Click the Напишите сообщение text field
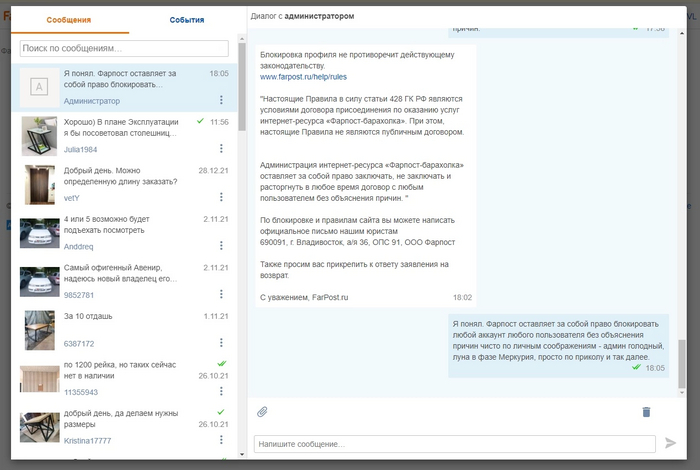This screenshot has height=470, width=700. (x=455, y=443)
